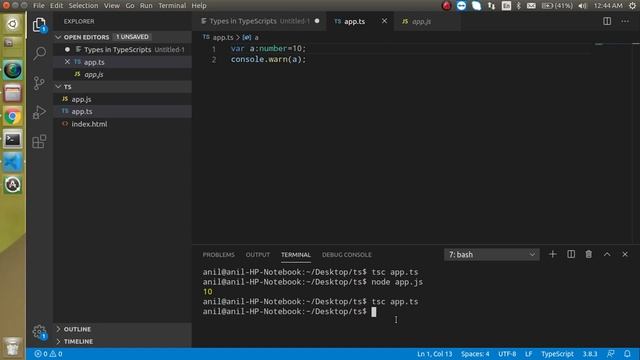Click Ln 1, Col 13 in status bar
The width and height of the screenshot is (640, 360).
pyautogui.click(x=434, y=354)
